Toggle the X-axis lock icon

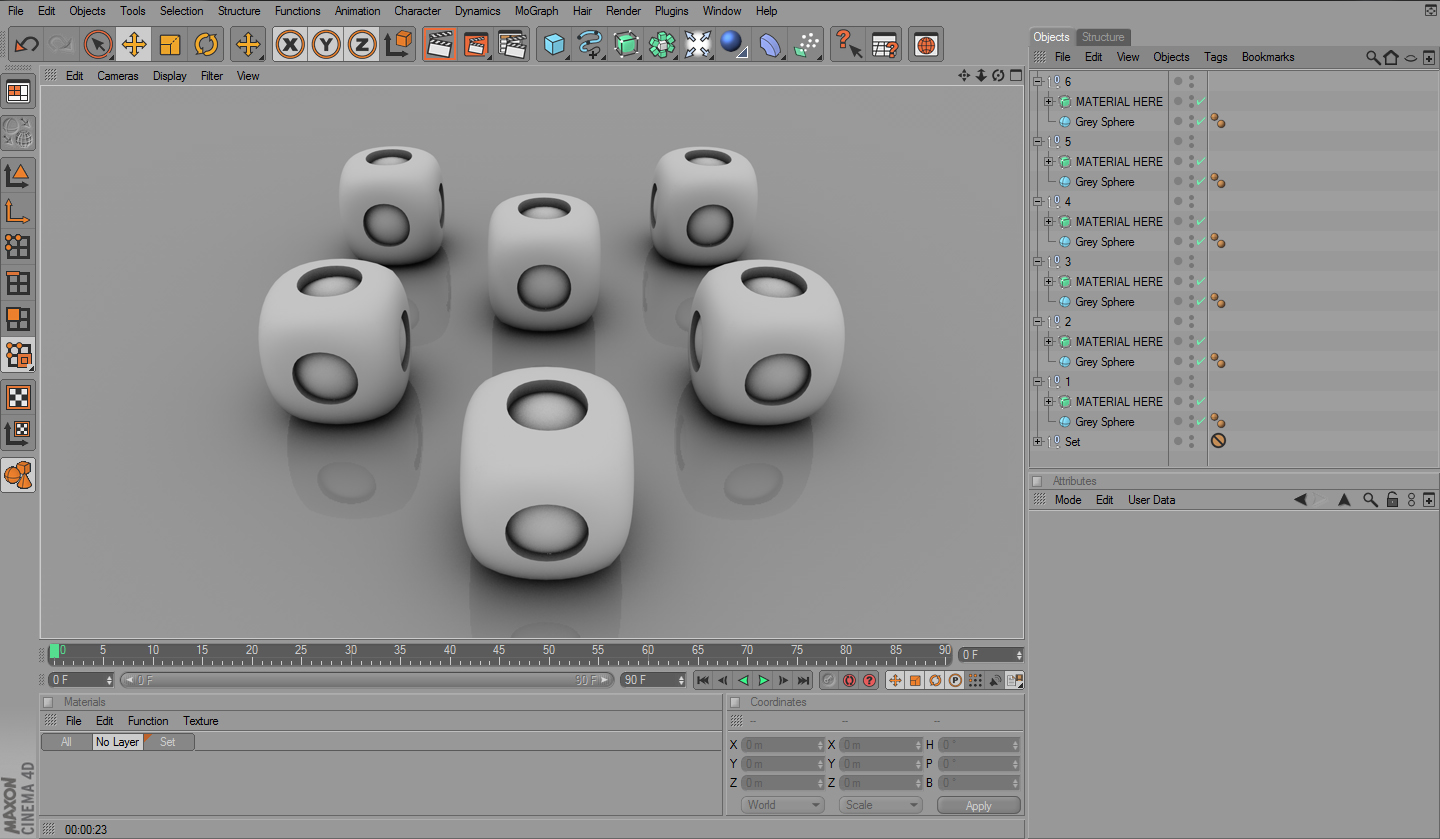290,44
